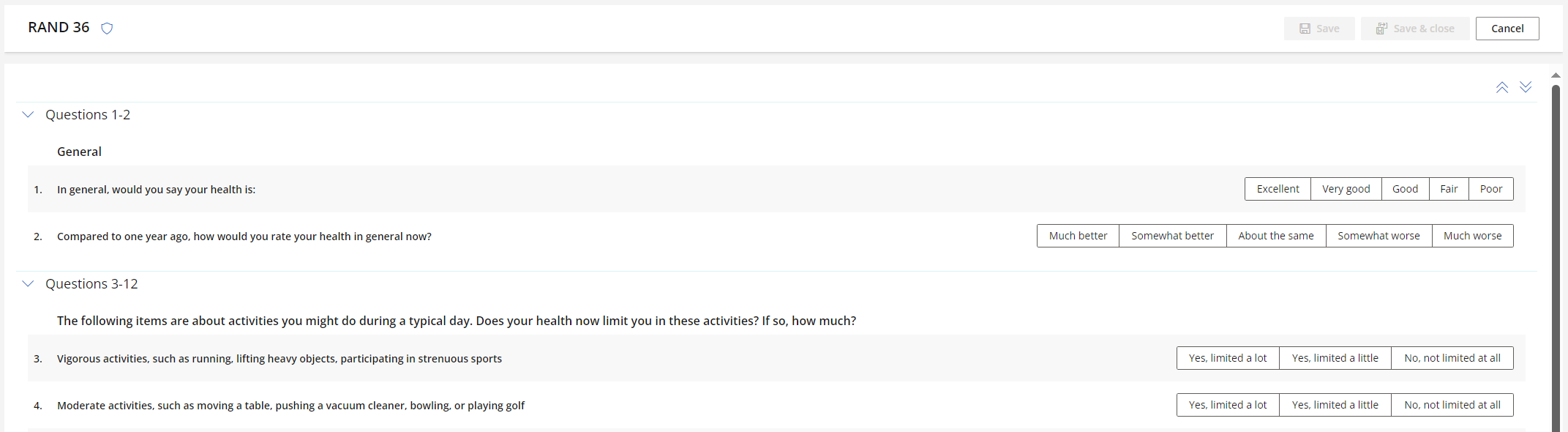The height and width of the screenshot is (432, 1568).
Task: Click the expand all double-chevron icon
Action: click(1526, 87)
